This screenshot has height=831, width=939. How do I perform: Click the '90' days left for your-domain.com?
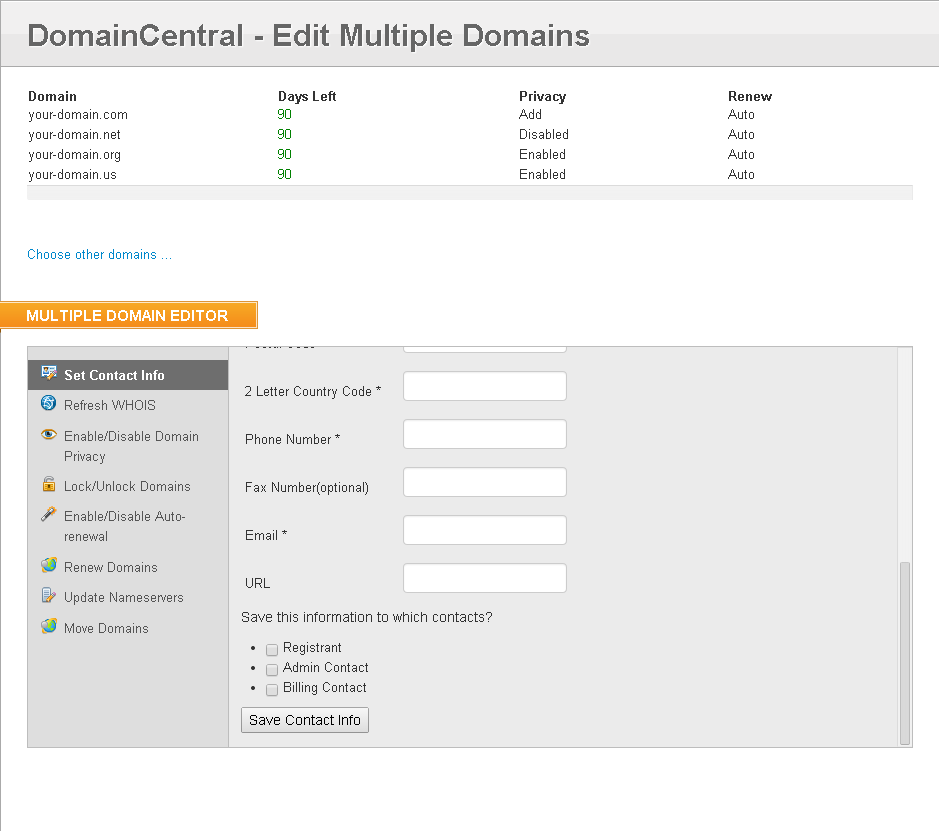pos(284,114)
